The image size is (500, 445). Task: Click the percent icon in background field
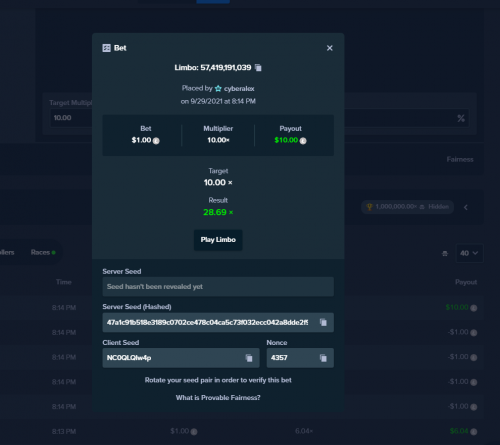pyautogui.click(x=461, y=118)
